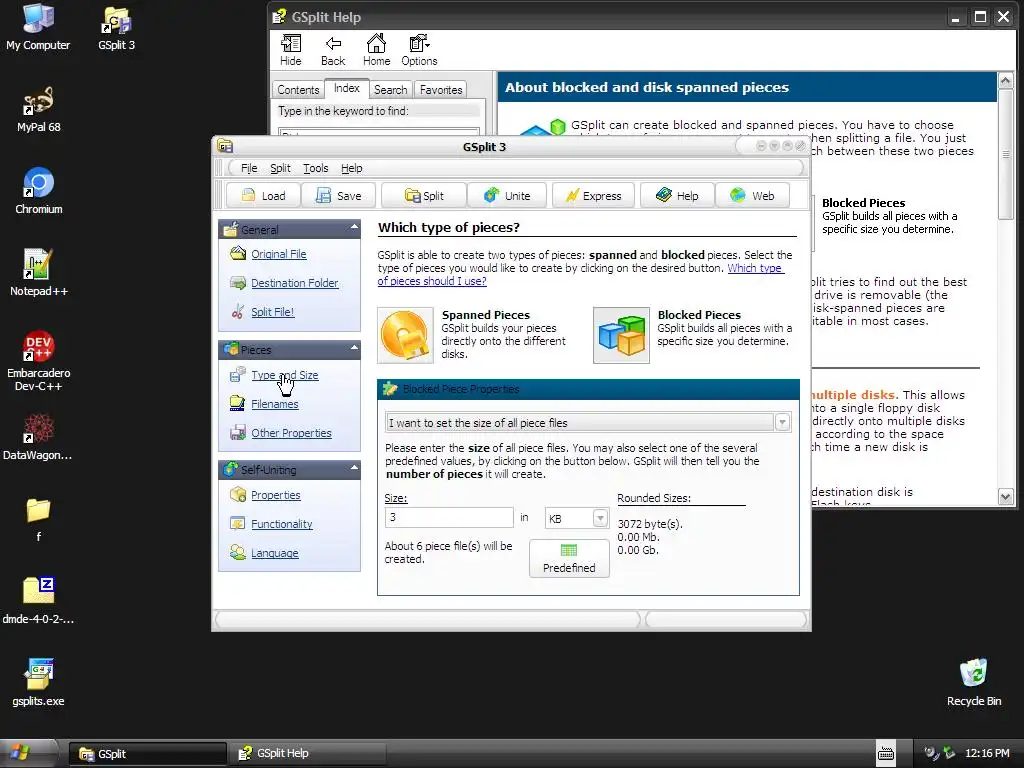
Task: Click the Split File! link
Action: pos(272,312)
